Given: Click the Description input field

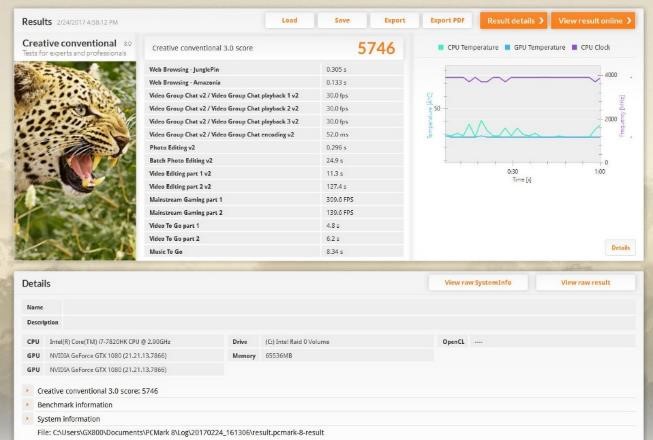Looking at the screenshot, I should click(349, 322).
